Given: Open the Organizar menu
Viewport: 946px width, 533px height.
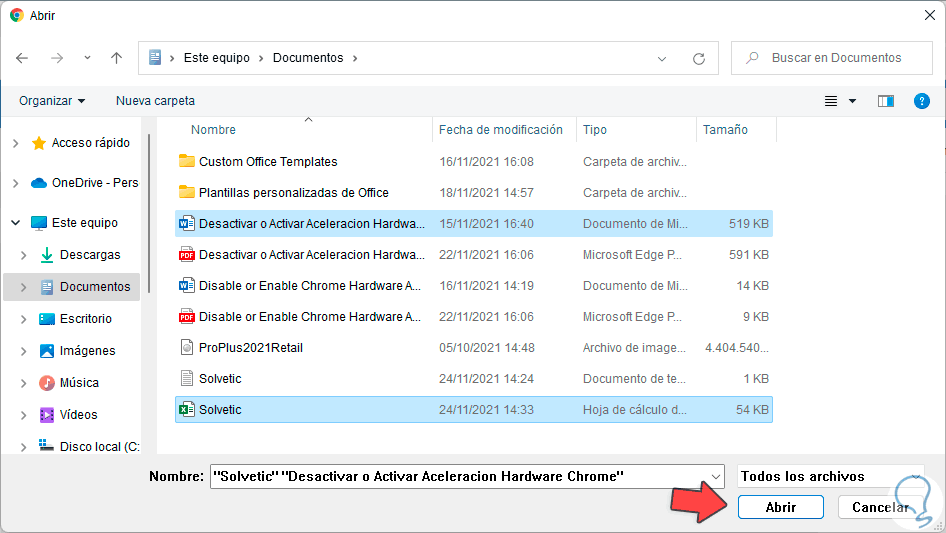Looking at the screenshot, I should coord(52,101).
